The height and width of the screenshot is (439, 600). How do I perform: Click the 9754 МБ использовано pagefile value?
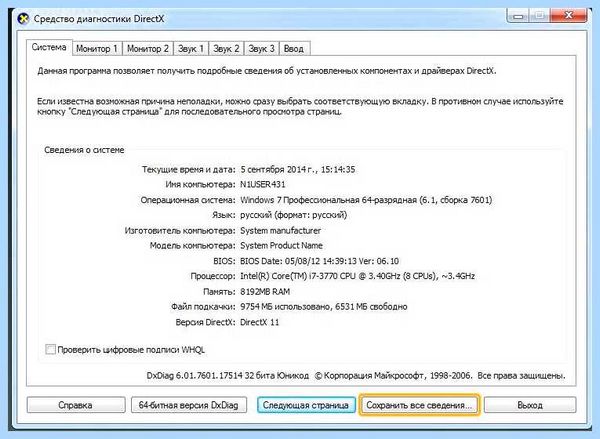coord(324,307)
